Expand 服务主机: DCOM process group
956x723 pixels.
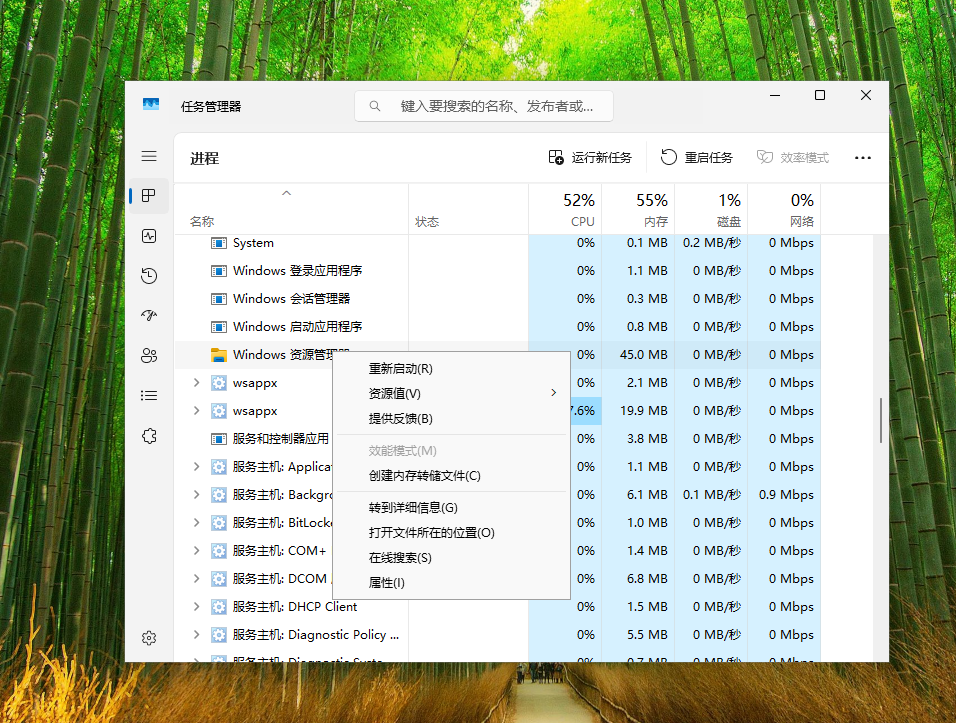196,579
